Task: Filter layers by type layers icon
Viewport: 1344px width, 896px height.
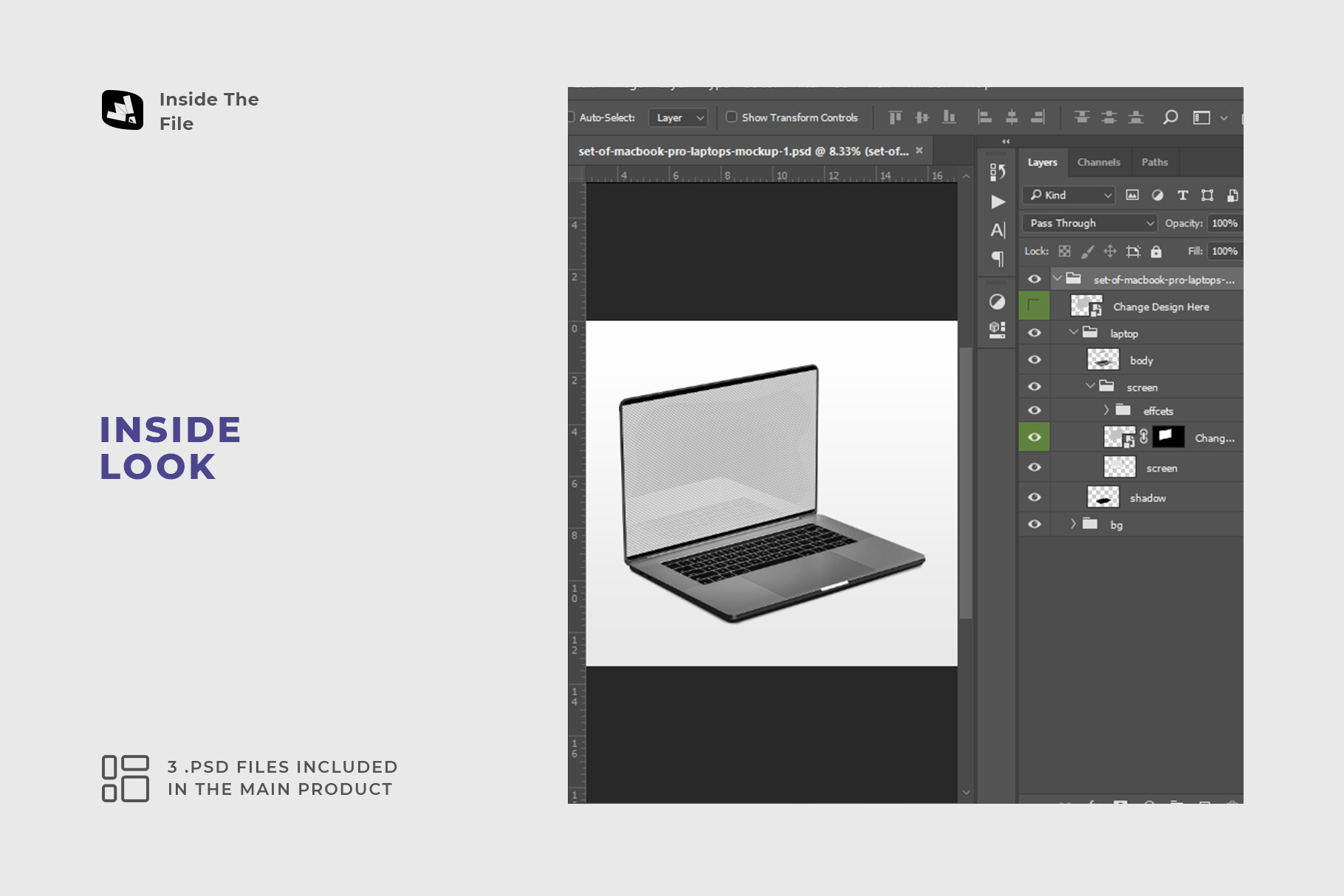Action: [x=1182, y=196]
